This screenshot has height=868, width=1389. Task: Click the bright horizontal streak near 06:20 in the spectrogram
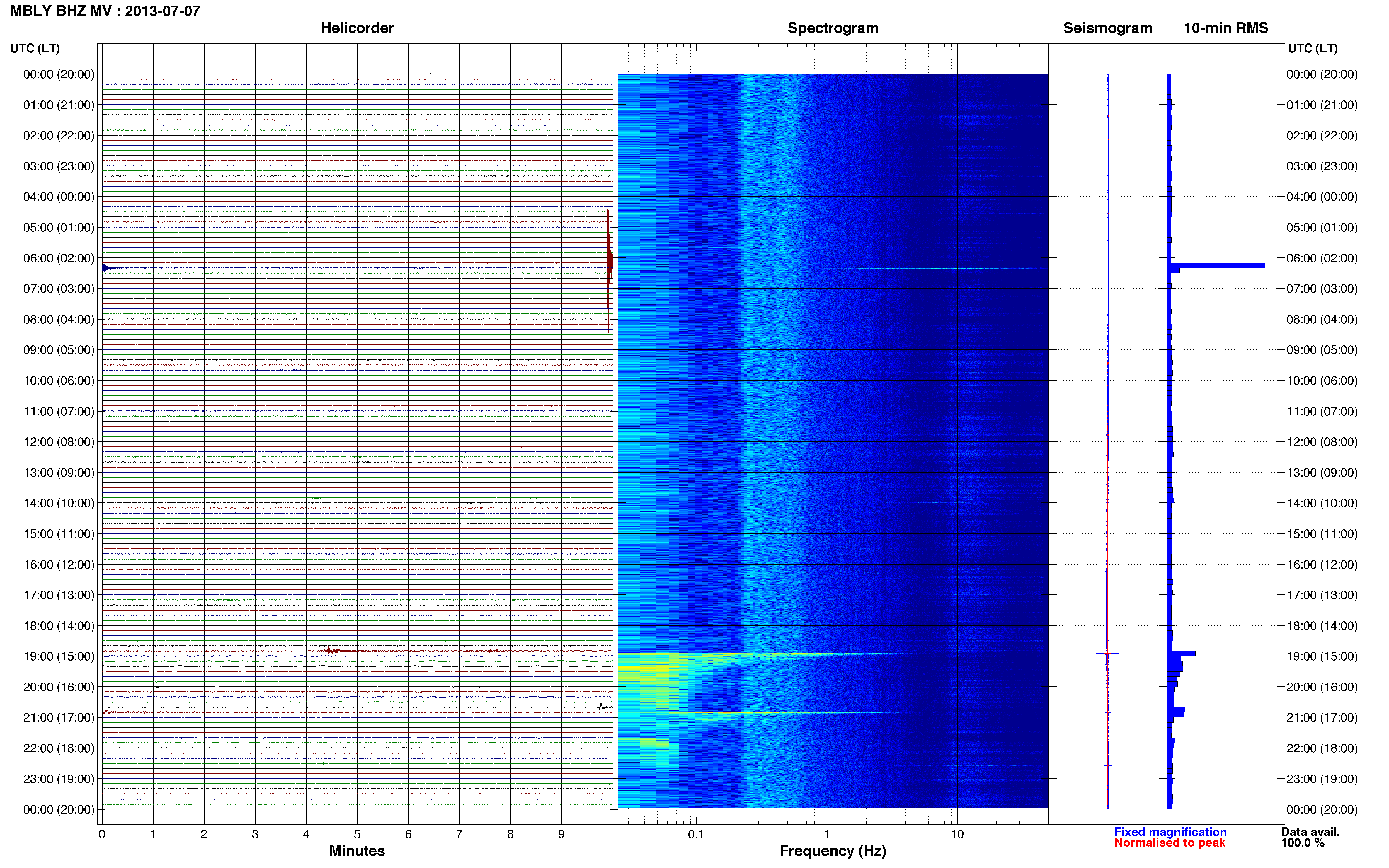(939, 268)
